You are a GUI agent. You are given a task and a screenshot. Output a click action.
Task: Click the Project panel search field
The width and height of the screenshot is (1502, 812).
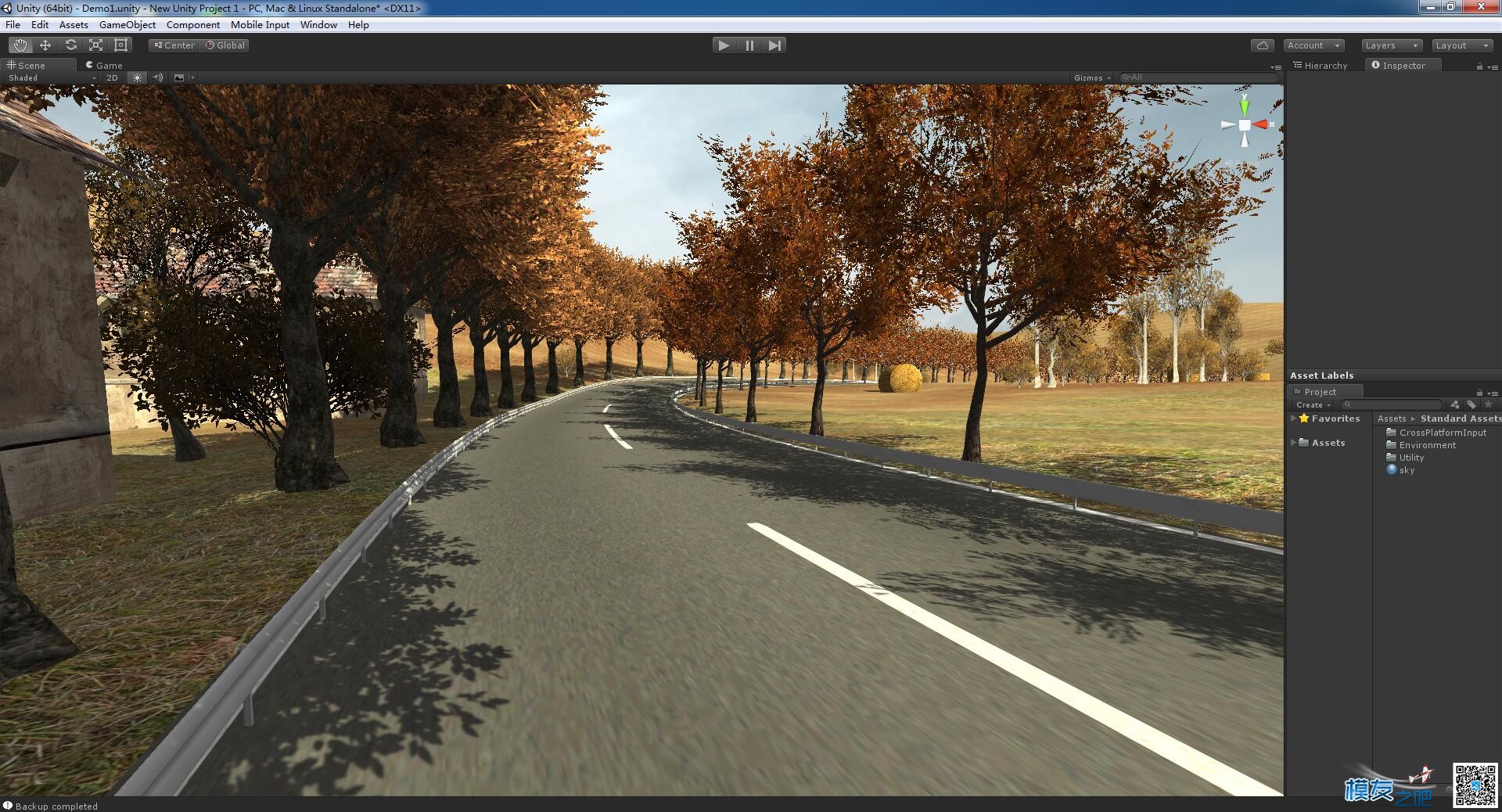[x=1392, y=404]
